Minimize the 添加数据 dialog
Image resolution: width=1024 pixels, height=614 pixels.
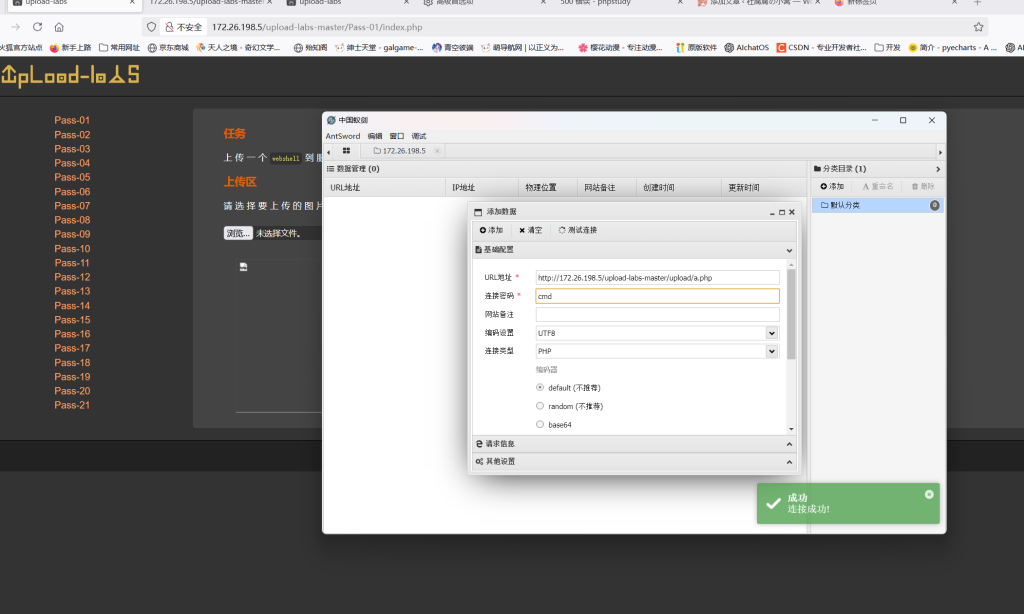tap(772, 212)
